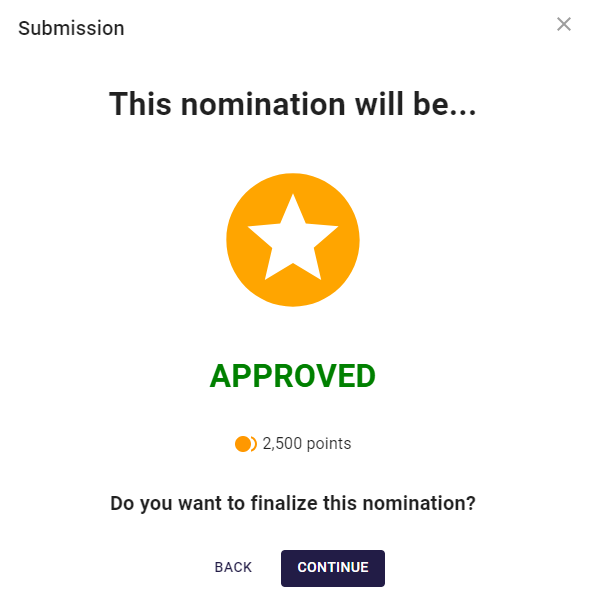Click the 'Do you want to finalize' question

293,503
